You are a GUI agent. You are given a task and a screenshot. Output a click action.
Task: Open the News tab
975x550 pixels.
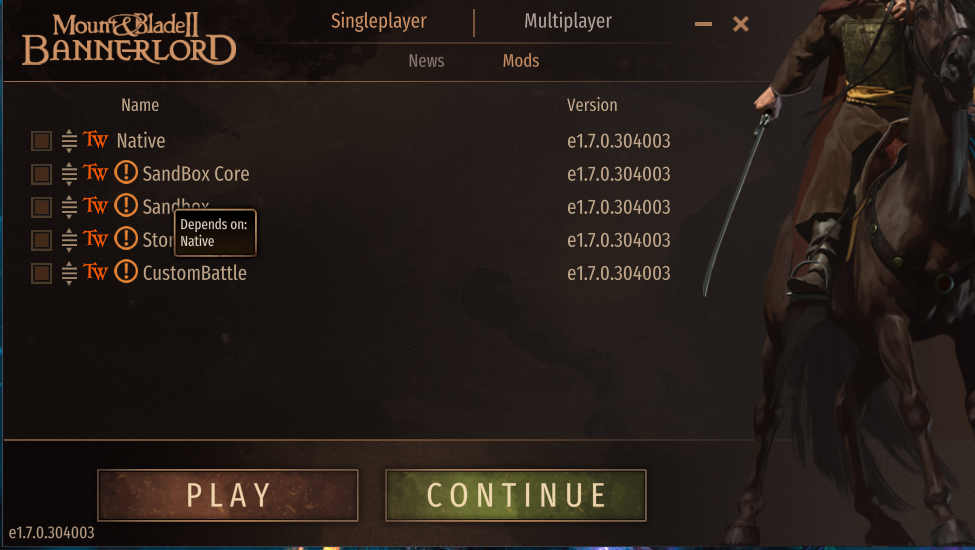click(426, 61)
